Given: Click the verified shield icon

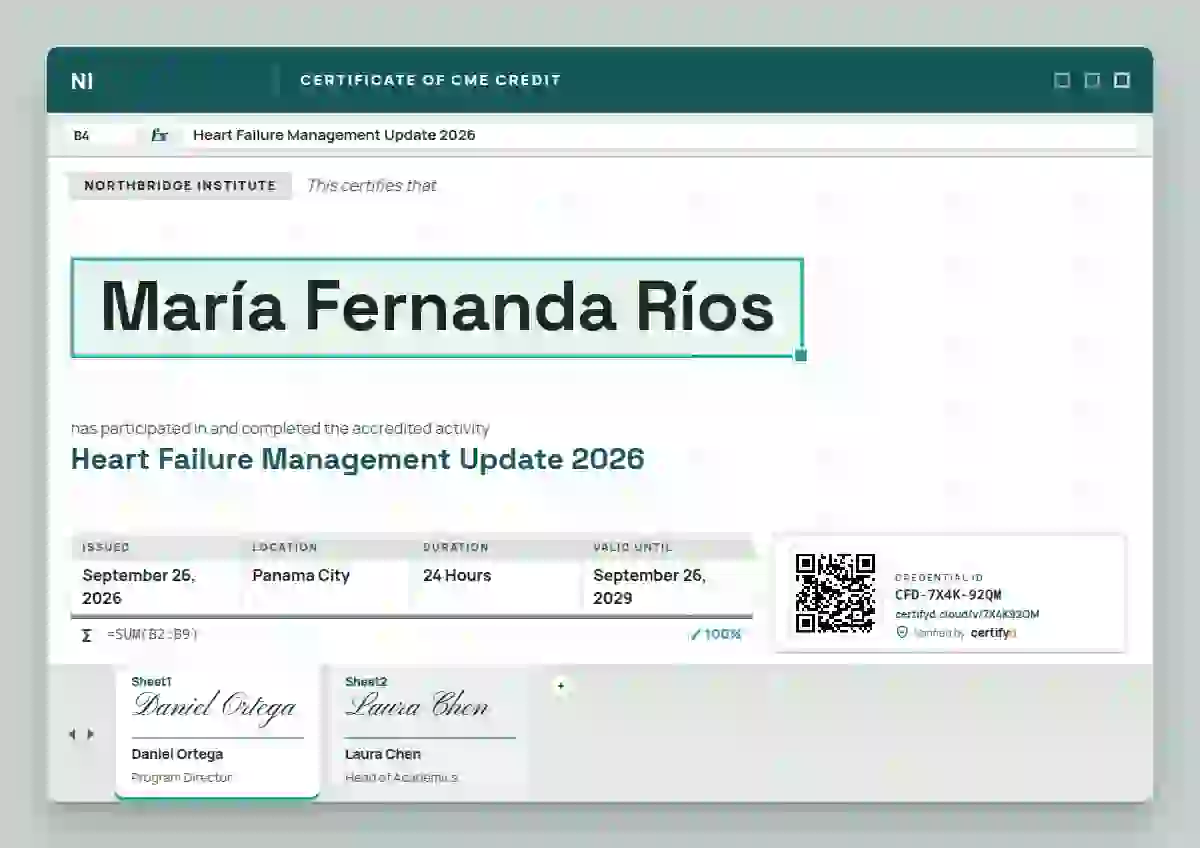Looking at the screenshot, I should [902, 633].
